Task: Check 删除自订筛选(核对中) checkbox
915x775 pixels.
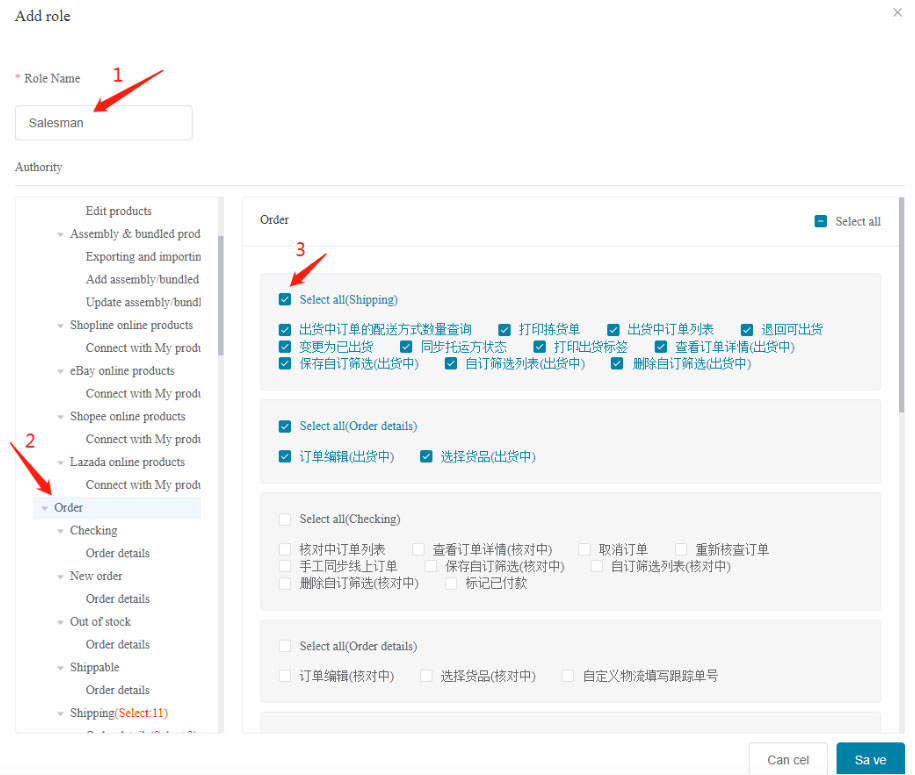Action: coord(285,583)
